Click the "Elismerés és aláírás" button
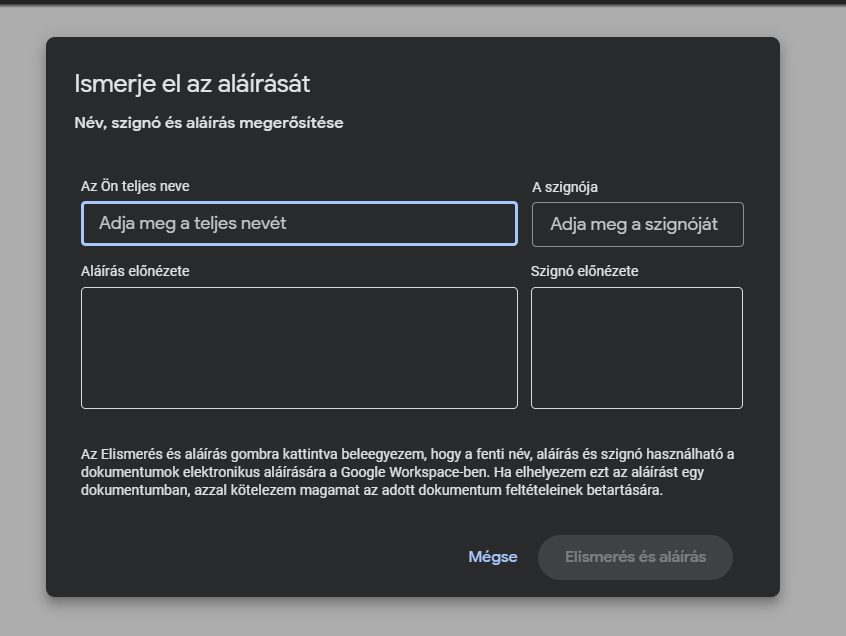846x636 pixels. [x=635, y=557]
